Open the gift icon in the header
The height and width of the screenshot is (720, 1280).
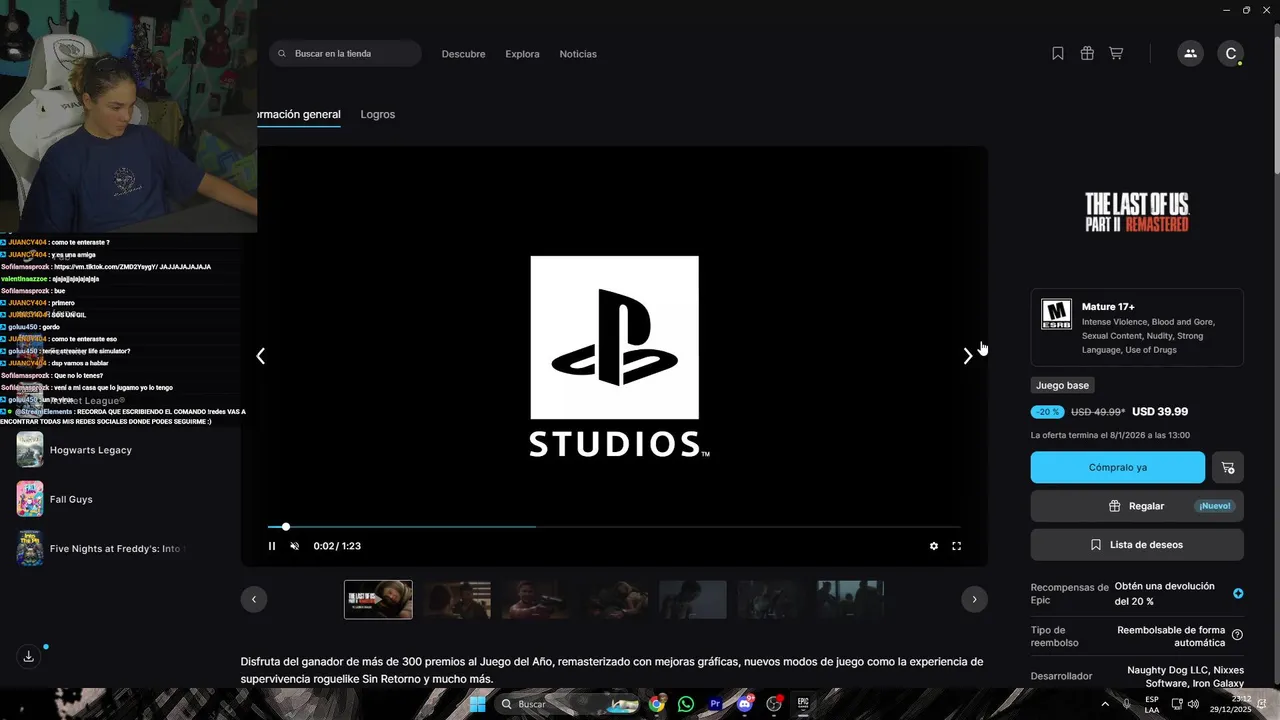[1087, 54]
